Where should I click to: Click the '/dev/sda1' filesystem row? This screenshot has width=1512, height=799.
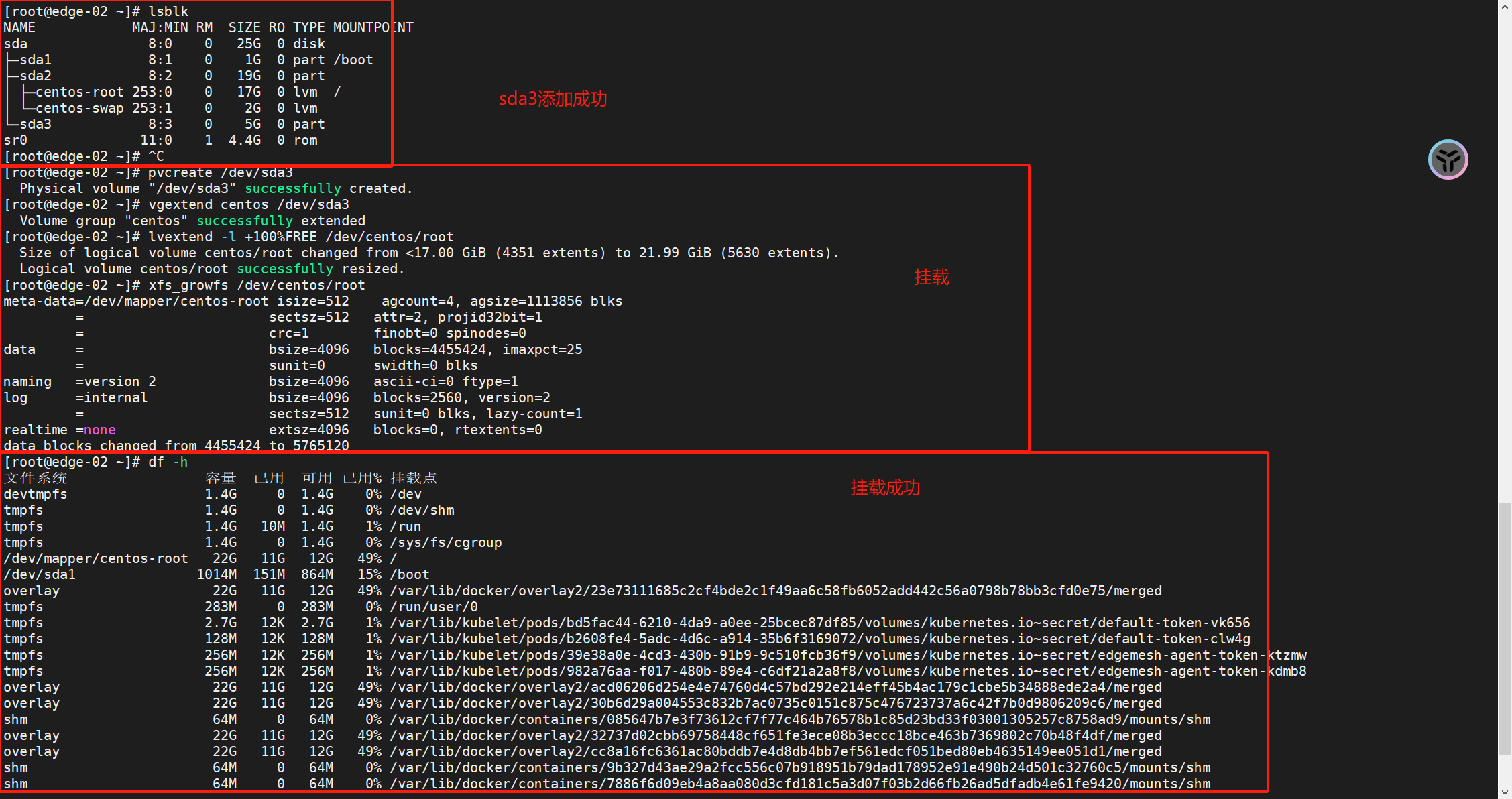tap(40, 574)
